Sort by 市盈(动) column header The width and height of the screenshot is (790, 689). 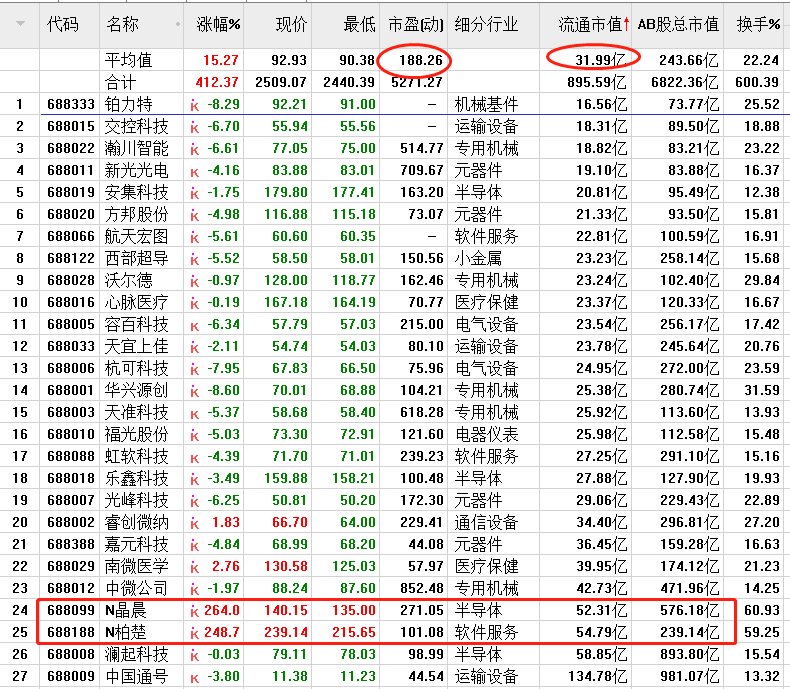tap(416, 24)
